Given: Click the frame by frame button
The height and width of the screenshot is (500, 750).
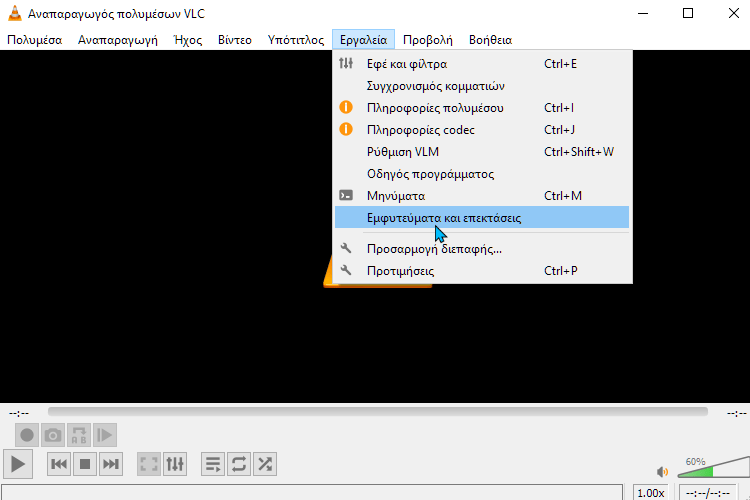Looking at the screenshot, I should [104, 435].
